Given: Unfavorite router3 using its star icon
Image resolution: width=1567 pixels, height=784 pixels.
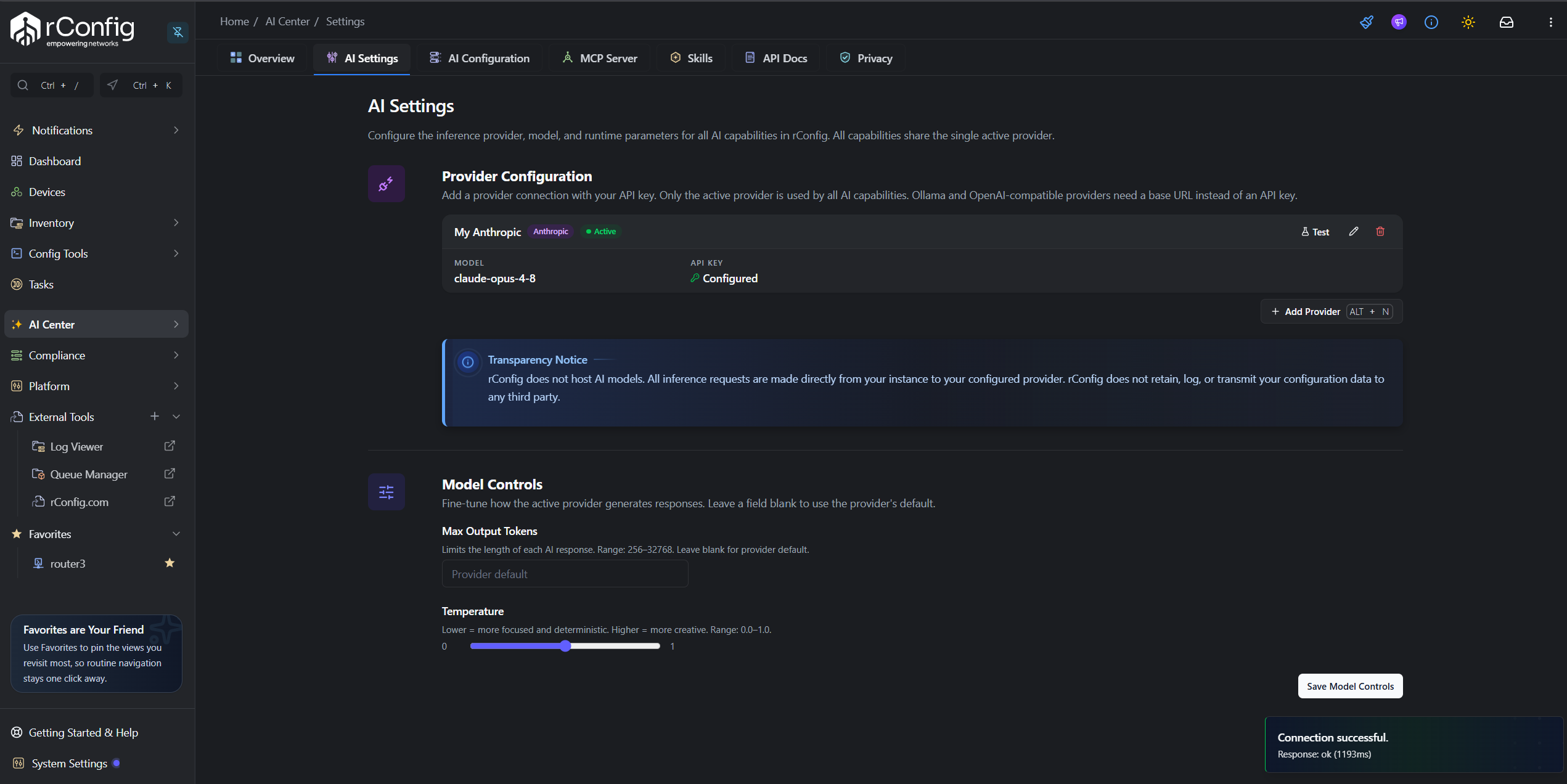Looking at the screenshot, I should pyautogui.click(x=170, y=563).
